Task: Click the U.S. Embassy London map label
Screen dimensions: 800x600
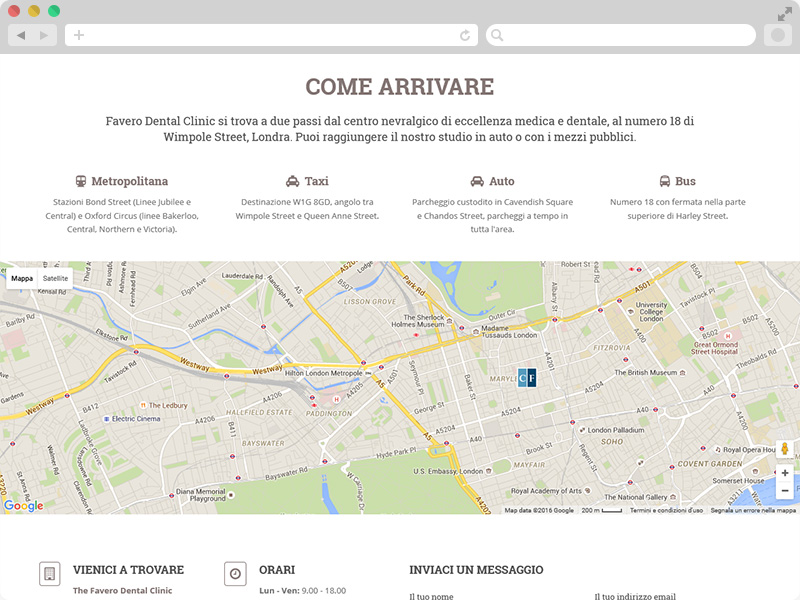Action: pos(448,471)
